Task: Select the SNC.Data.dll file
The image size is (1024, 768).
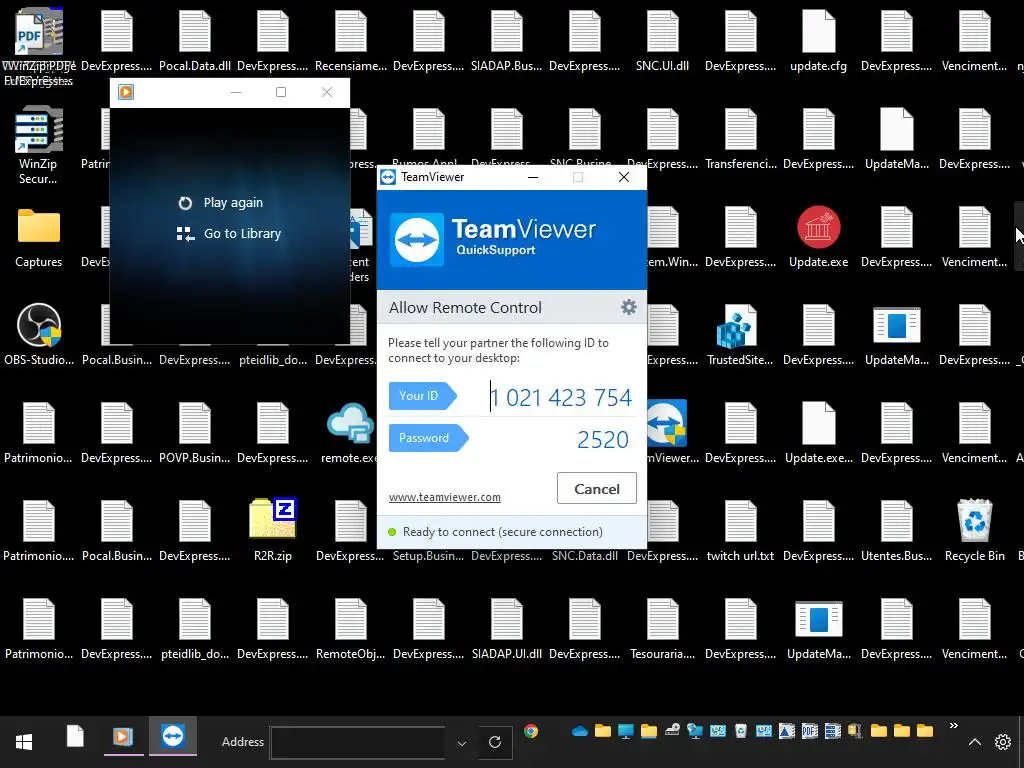Action: pos(584,556)
